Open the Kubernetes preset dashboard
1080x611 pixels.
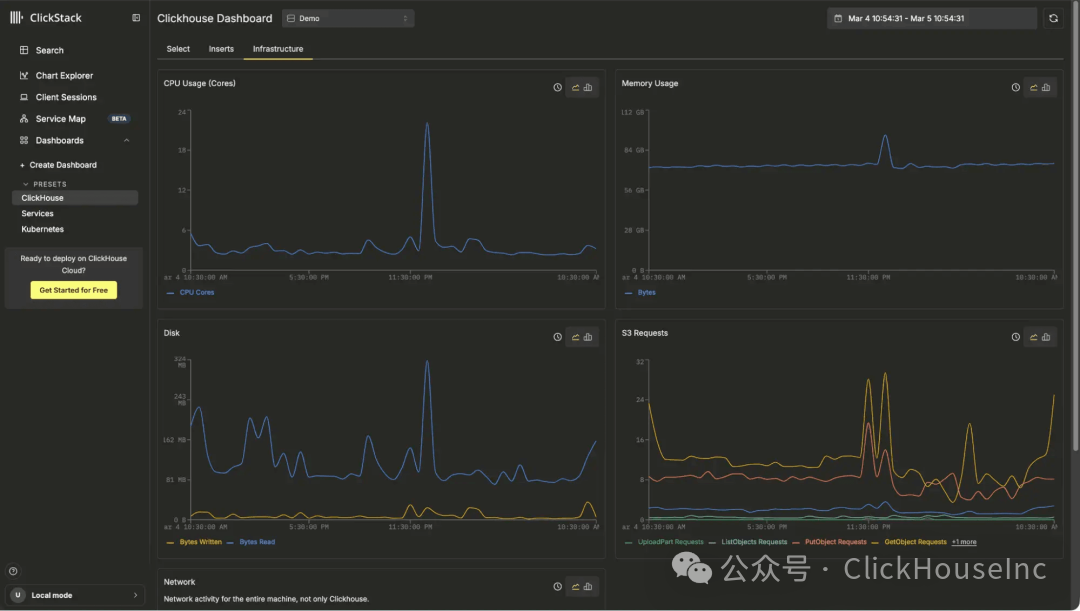point(43,229)
